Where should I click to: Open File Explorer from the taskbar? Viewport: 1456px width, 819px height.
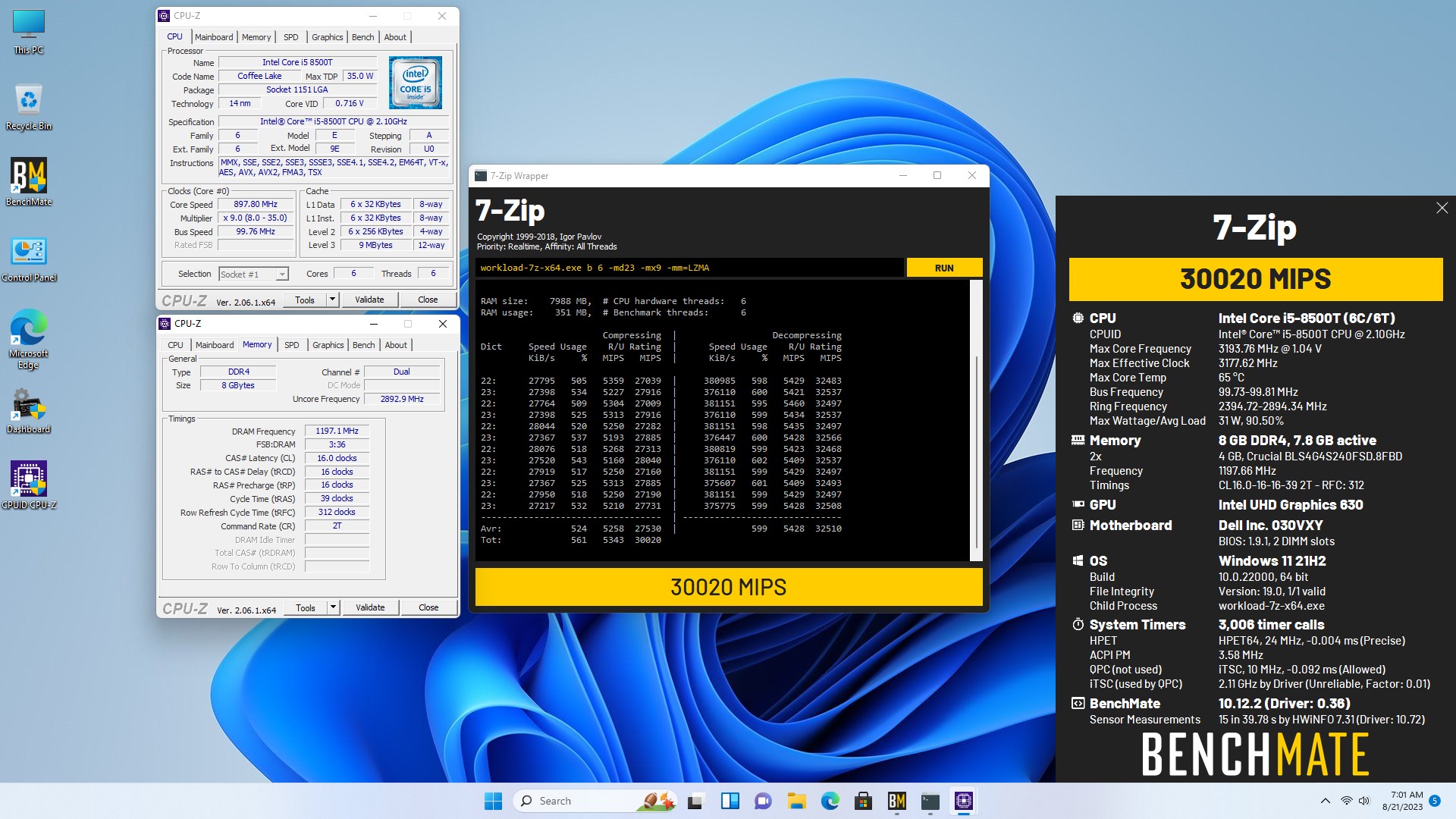[796, 801]
